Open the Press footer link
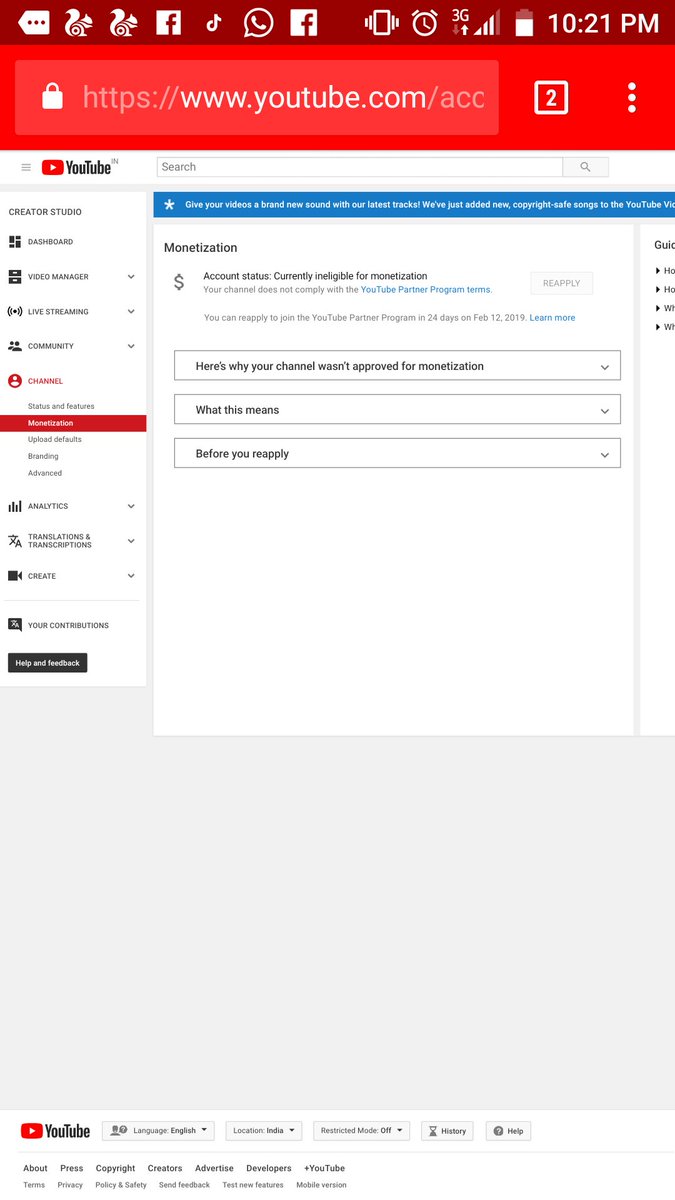This screenshot has width=675, height=1200. point(72,1168)
